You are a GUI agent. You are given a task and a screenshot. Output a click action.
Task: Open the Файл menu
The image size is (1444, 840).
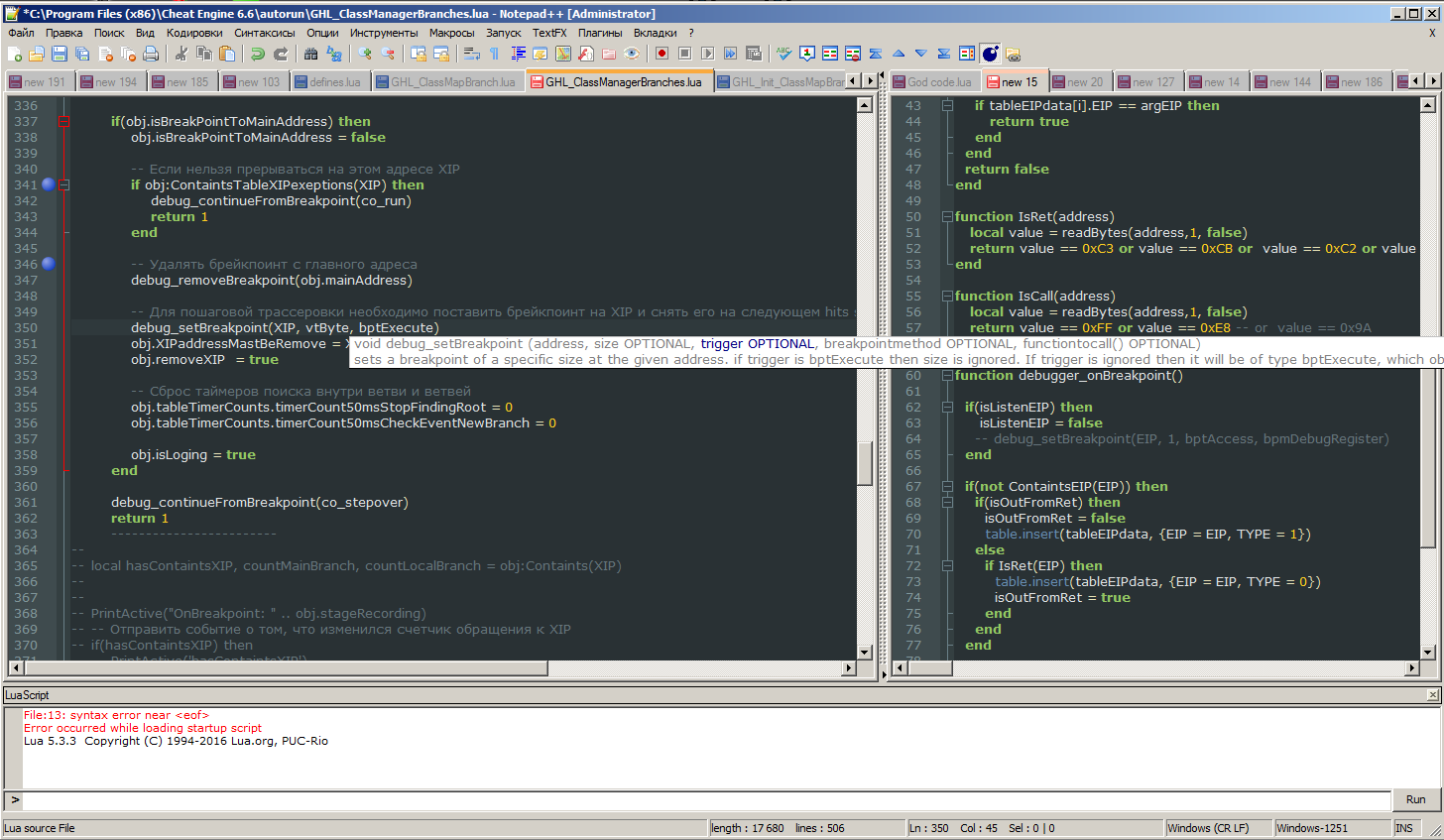coord(21,33)
